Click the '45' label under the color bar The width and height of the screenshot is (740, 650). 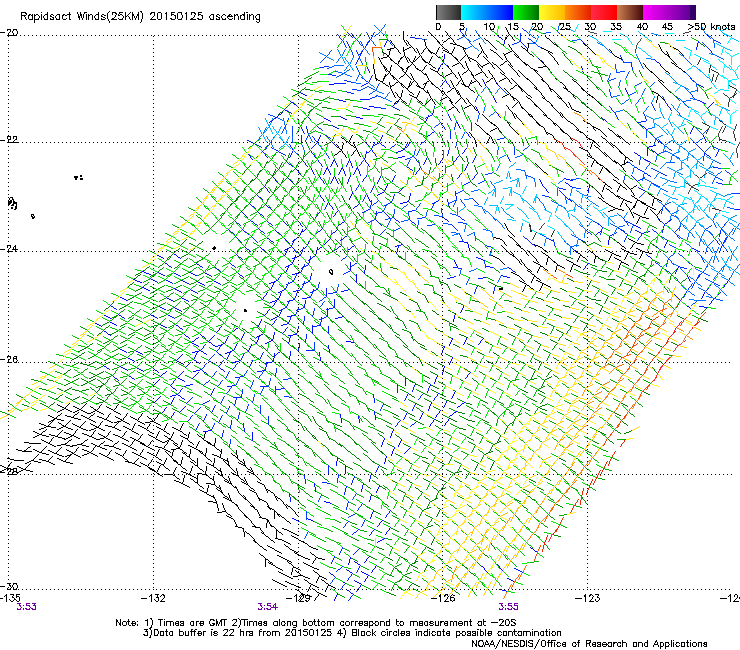pos(667,27)
